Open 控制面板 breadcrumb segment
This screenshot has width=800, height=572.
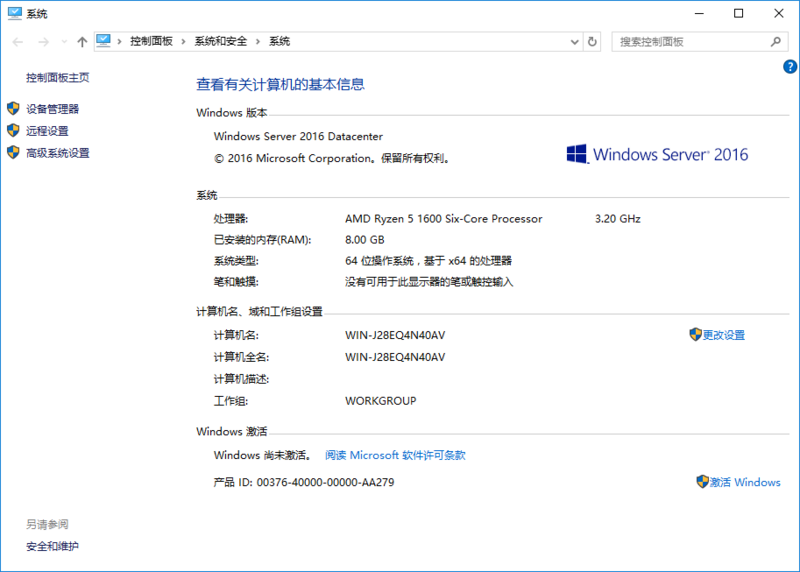click(151, 41)
